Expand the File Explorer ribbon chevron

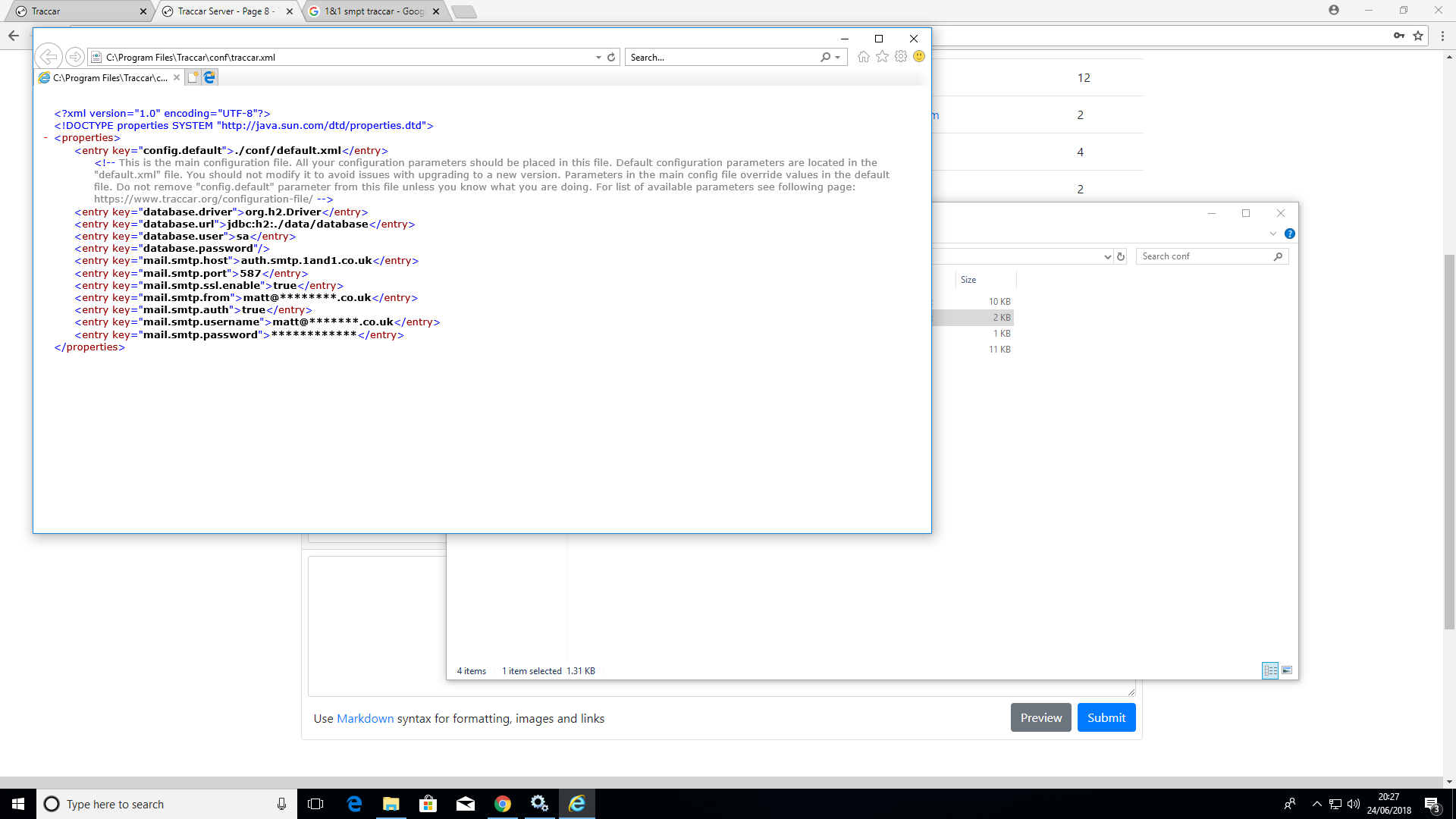(1273, 234)
